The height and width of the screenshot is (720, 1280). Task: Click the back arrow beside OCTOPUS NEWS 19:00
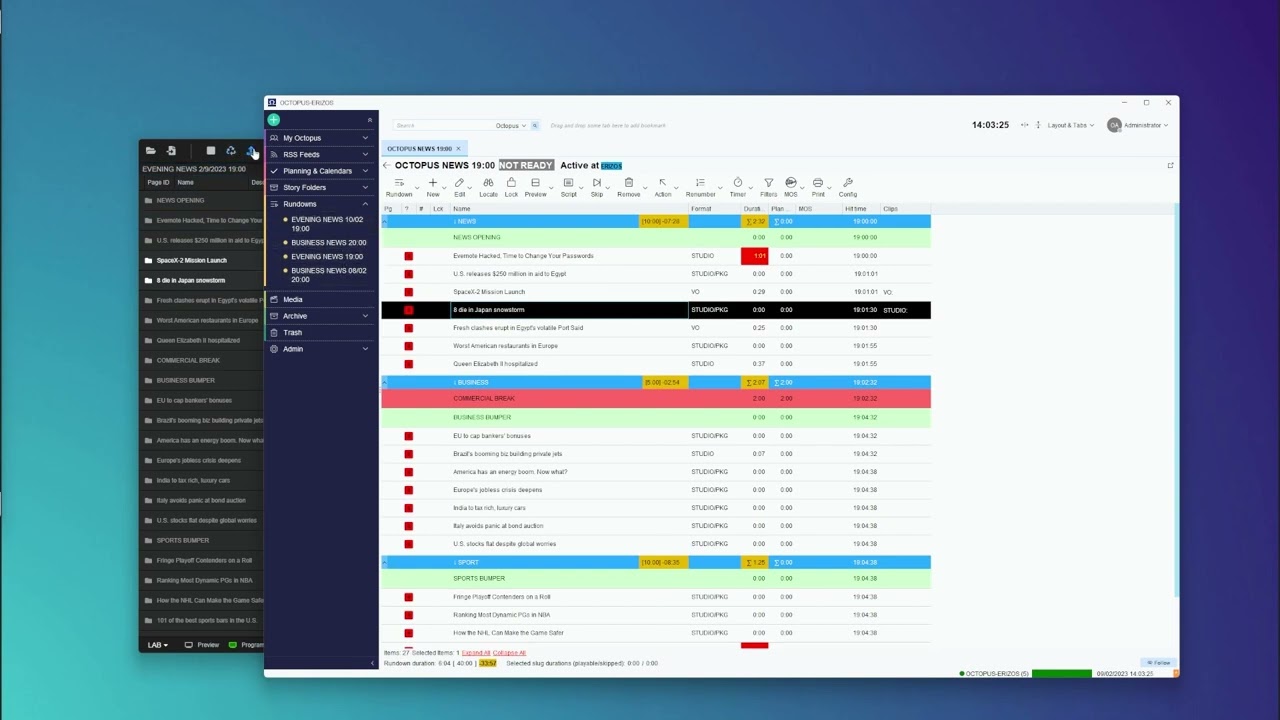387,166
